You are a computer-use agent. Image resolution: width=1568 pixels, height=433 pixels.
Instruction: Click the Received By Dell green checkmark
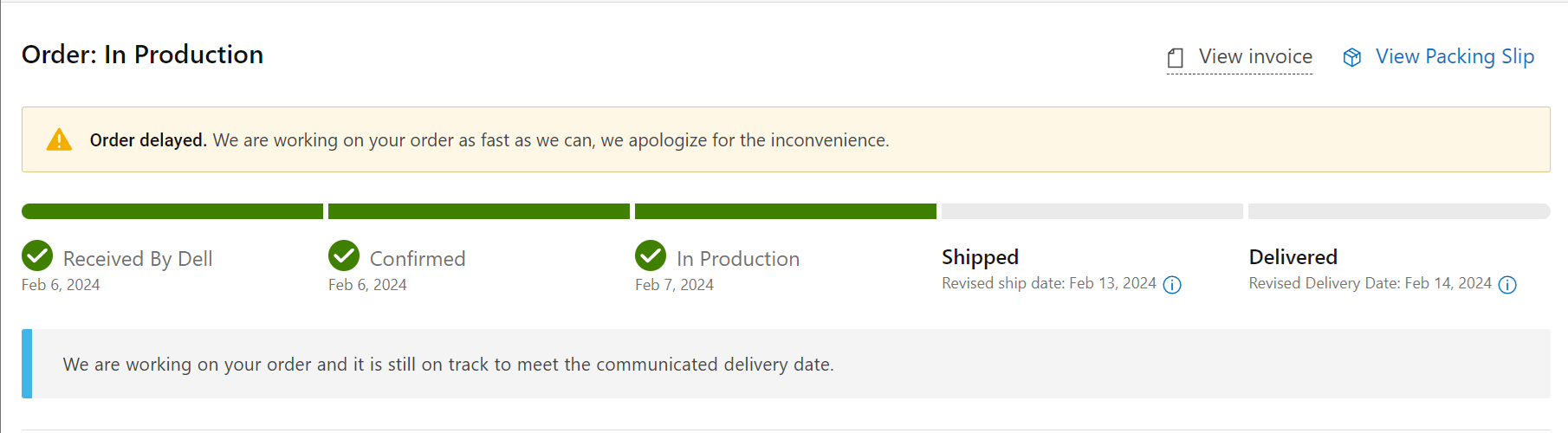pos(37,255)
